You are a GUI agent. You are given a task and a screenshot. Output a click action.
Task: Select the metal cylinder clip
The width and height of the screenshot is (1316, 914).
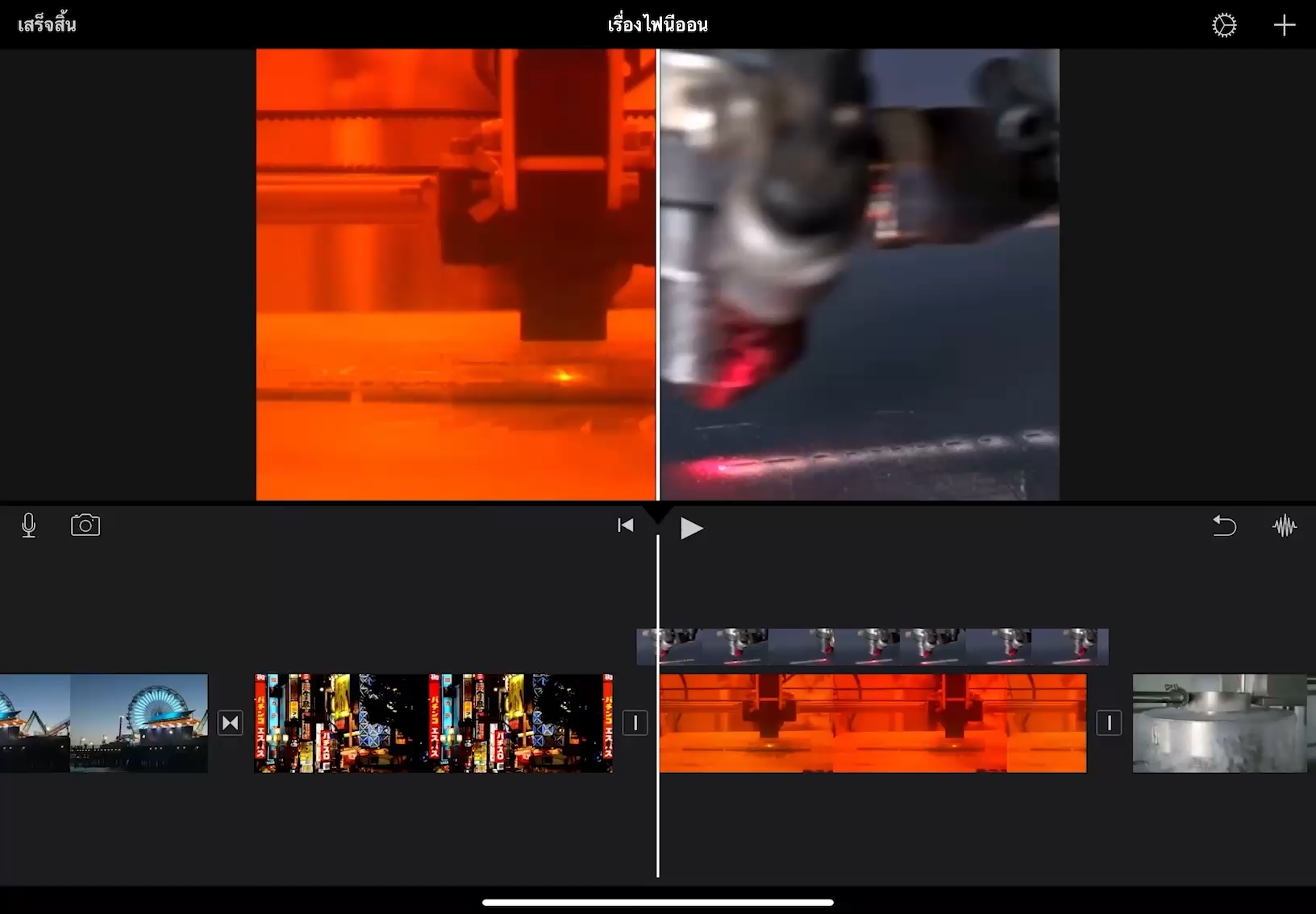(x=1219, y=723)
